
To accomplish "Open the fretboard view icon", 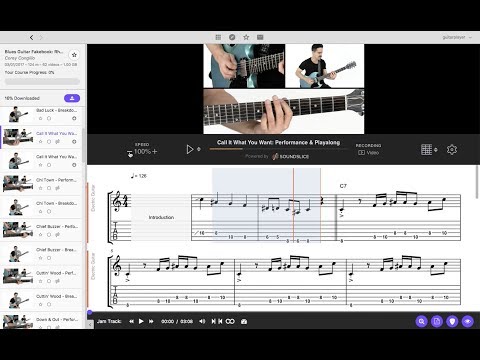I will pos(426,150).
